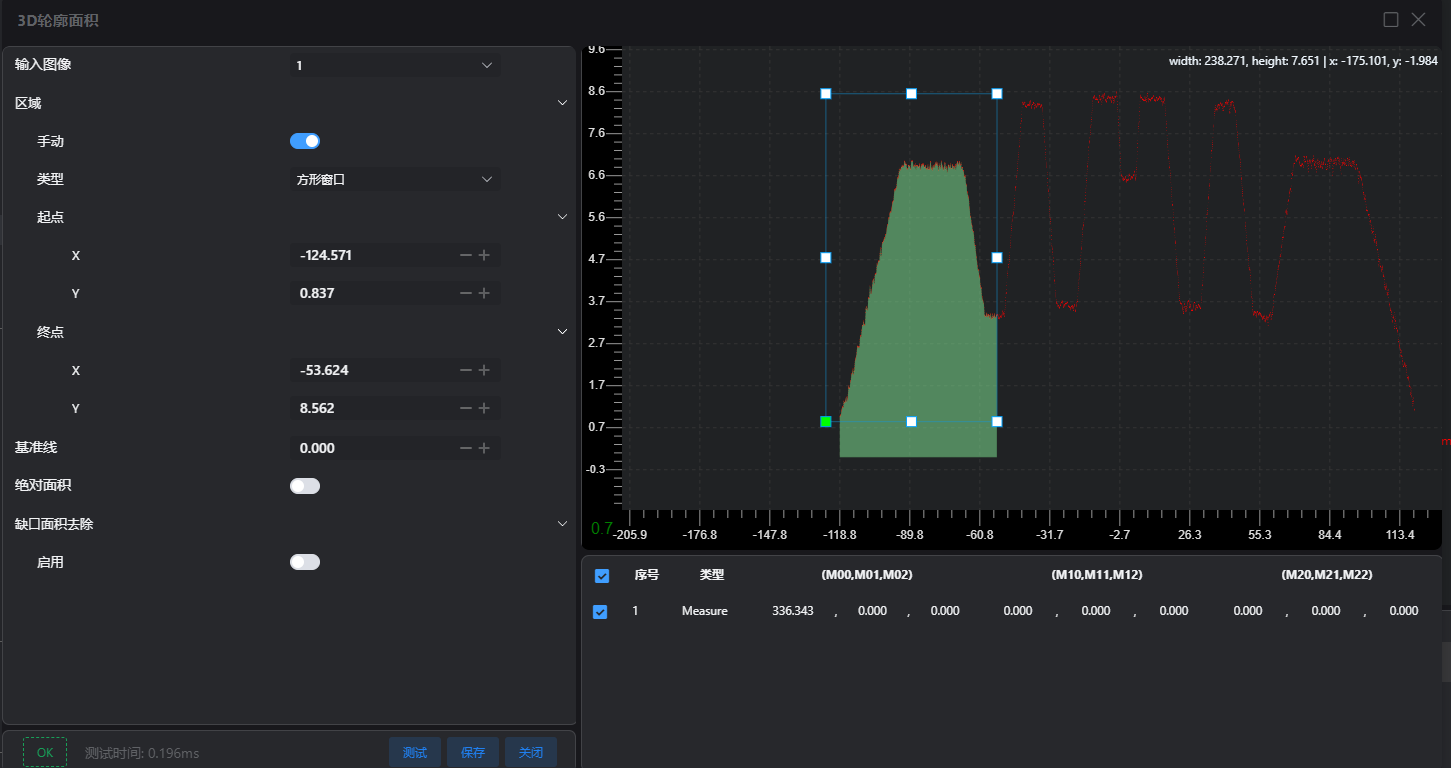This screenshot has height=768, width=1451.
Task: Uncheck the header checkbox in results table
Action: [x=602, y=576]
